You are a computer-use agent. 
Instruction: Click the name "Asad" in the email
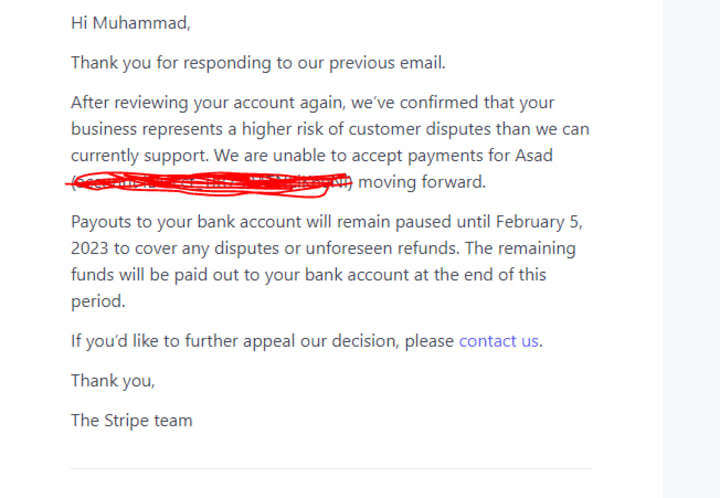[534, 156]
